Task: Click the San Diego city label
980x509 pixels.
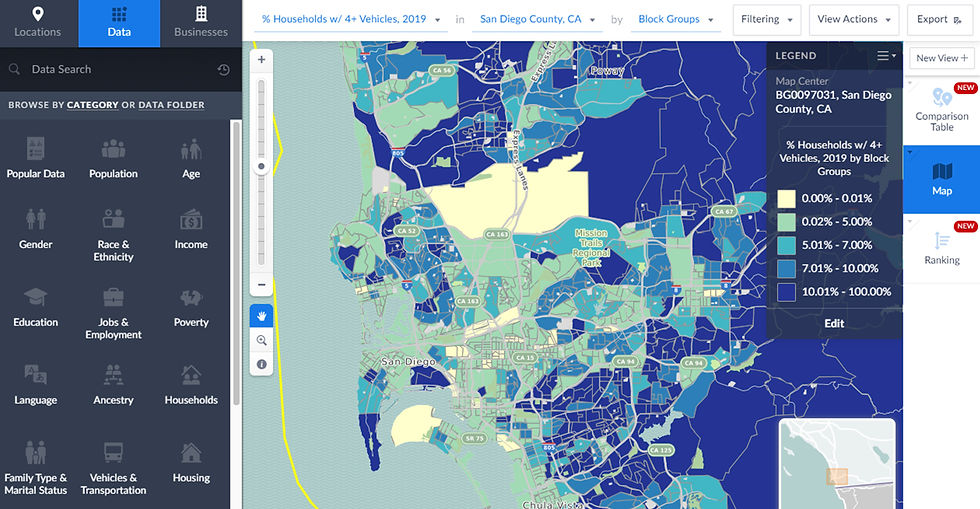Action: tap(408, 361)
